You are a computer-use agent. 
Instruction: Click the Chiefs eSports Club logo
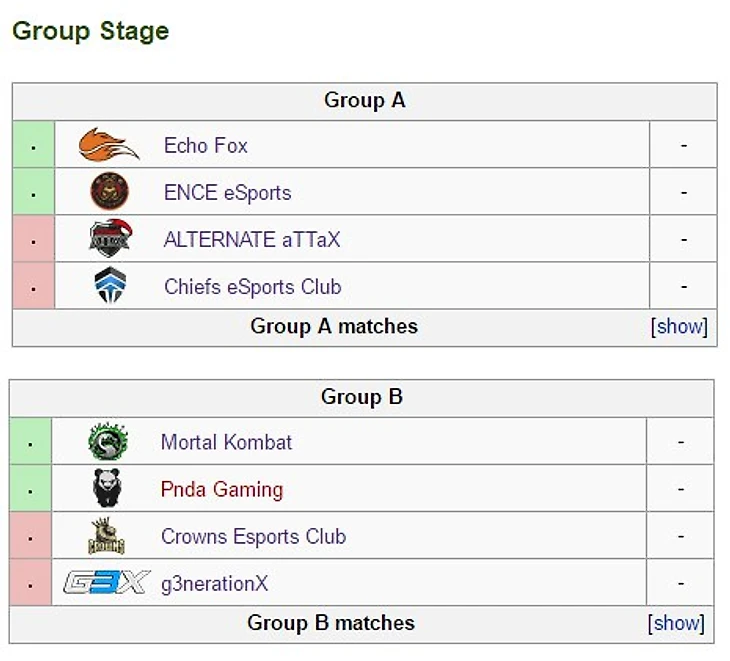109,286
